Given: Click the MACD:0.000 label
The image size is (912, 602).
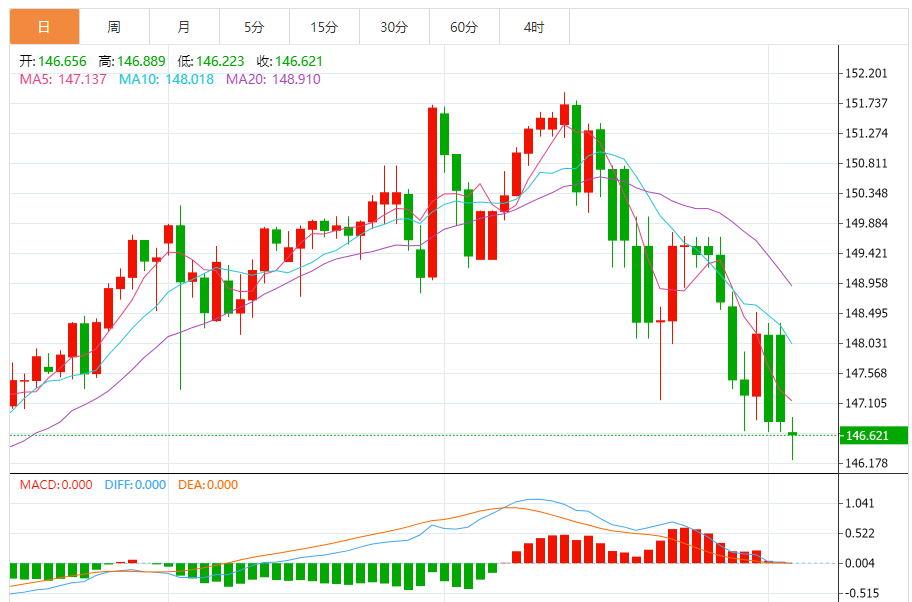Looking at the screenshot, I should click(x=56, y=485).
